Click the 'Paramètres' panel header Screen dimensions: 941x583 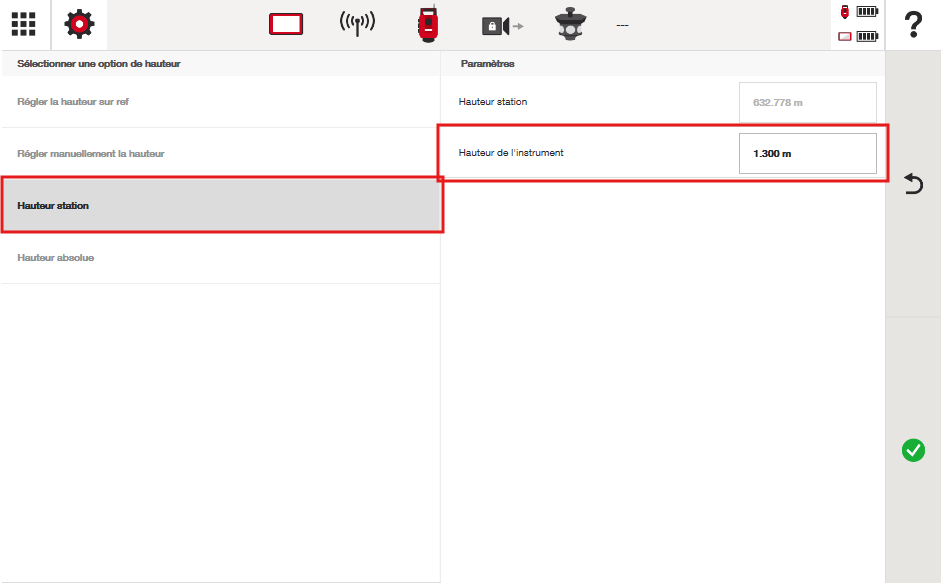click(x=488, y=64)
